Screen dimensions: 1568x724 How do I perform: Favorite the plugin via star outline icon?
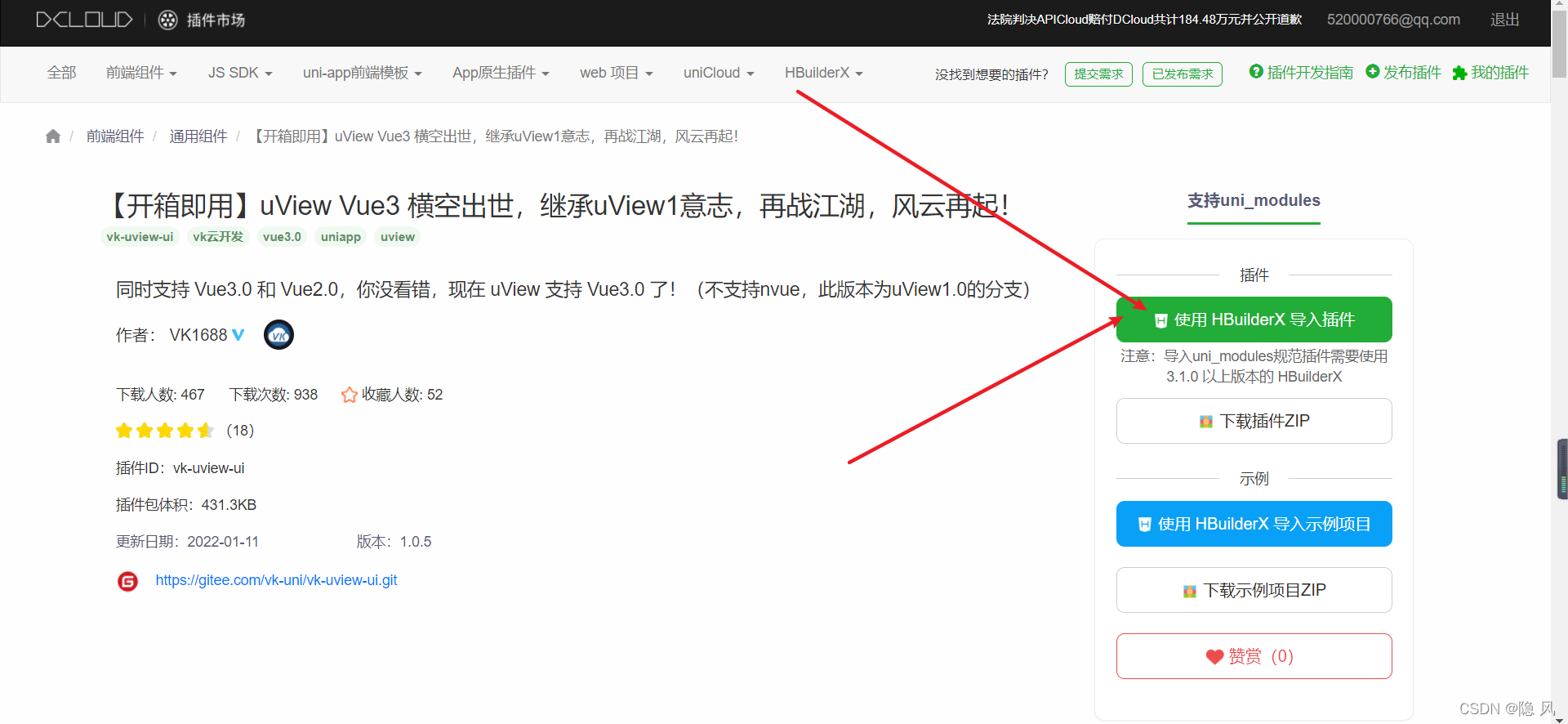(x=350, y=395)
